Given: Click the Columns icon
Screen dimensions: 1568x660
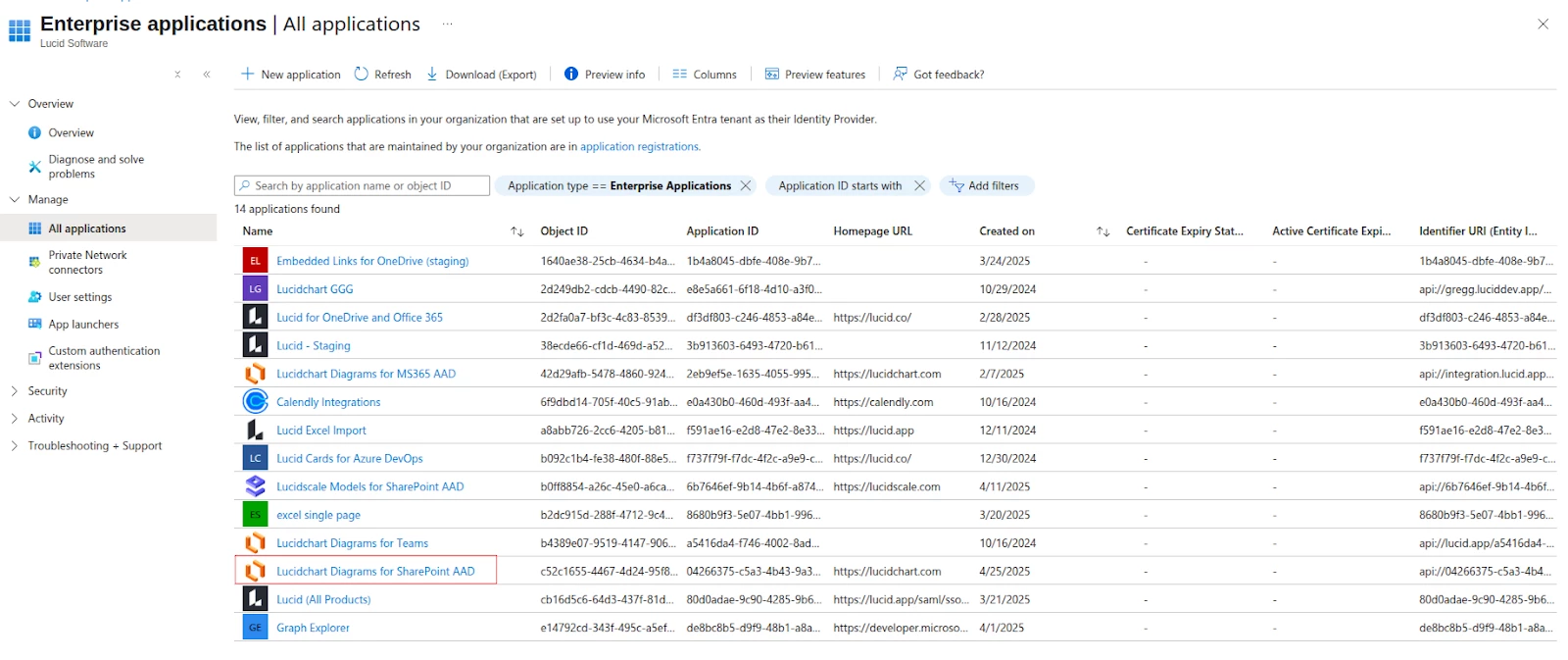Looking at the screenshot, I should coord(680,74).
